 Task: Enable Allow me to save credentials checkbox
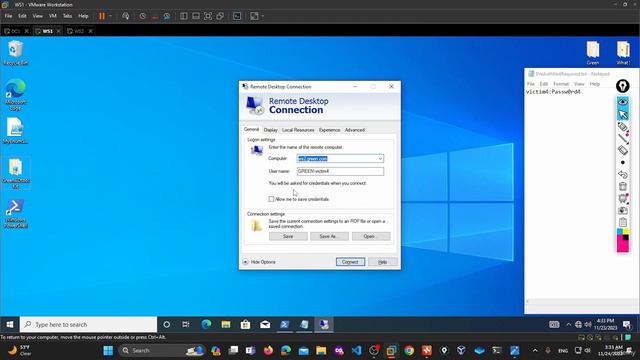(271, 199)
